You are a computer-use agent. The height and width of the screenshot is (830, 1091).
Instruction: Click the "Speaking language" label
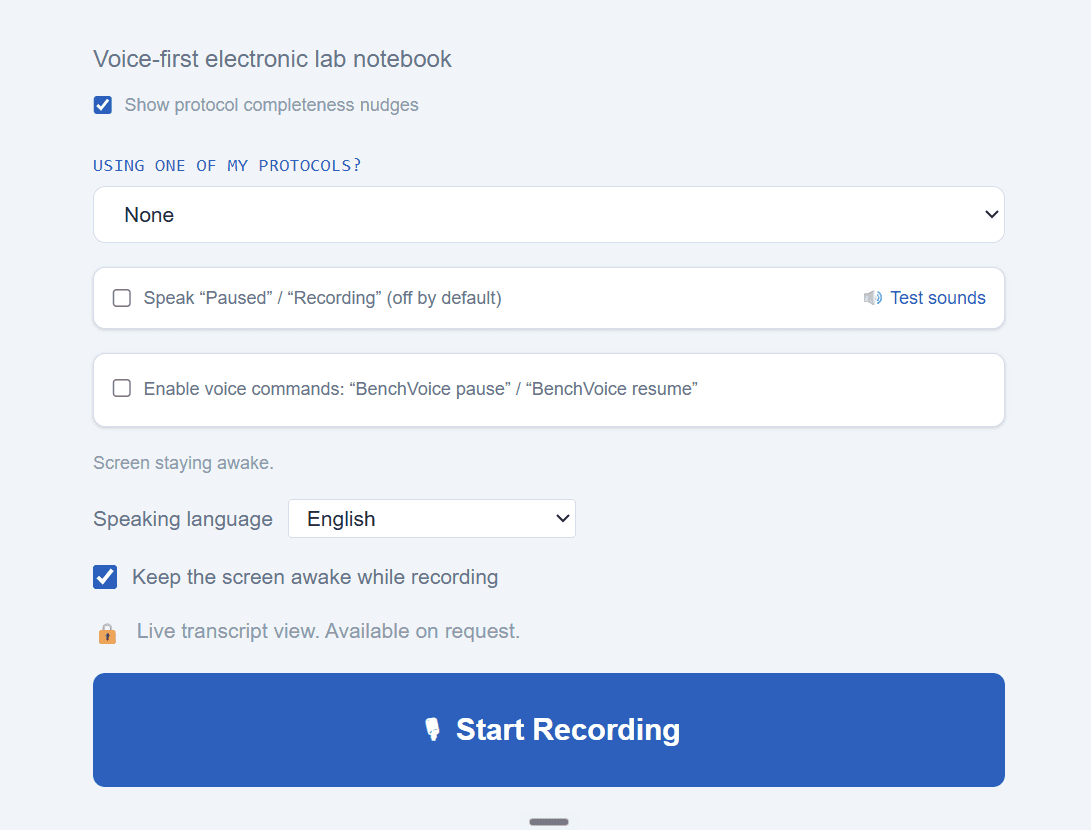[x=183, y=519]
